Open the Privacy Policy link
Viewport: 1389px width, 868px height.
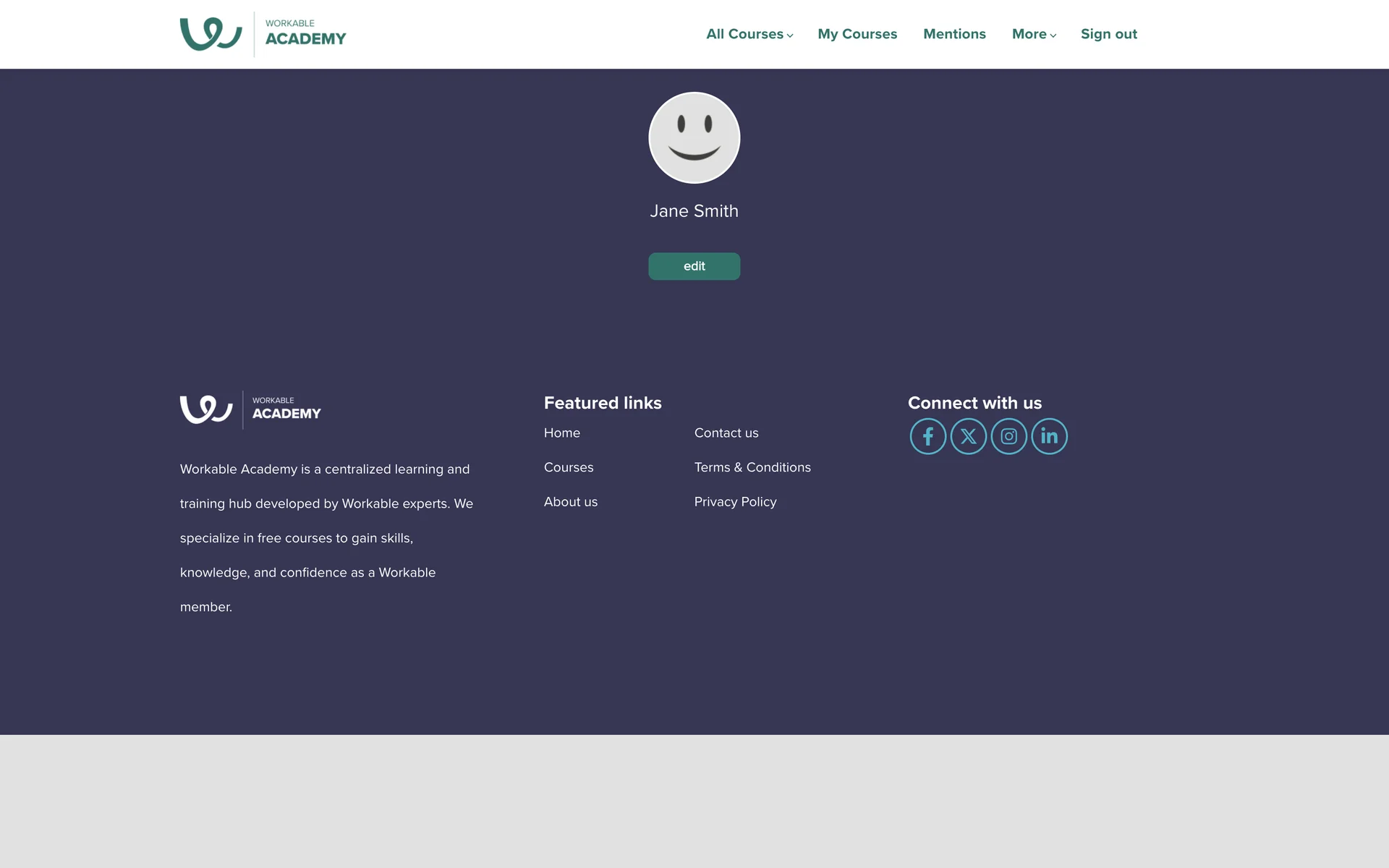pyautogui.click(x=735, y=502)
